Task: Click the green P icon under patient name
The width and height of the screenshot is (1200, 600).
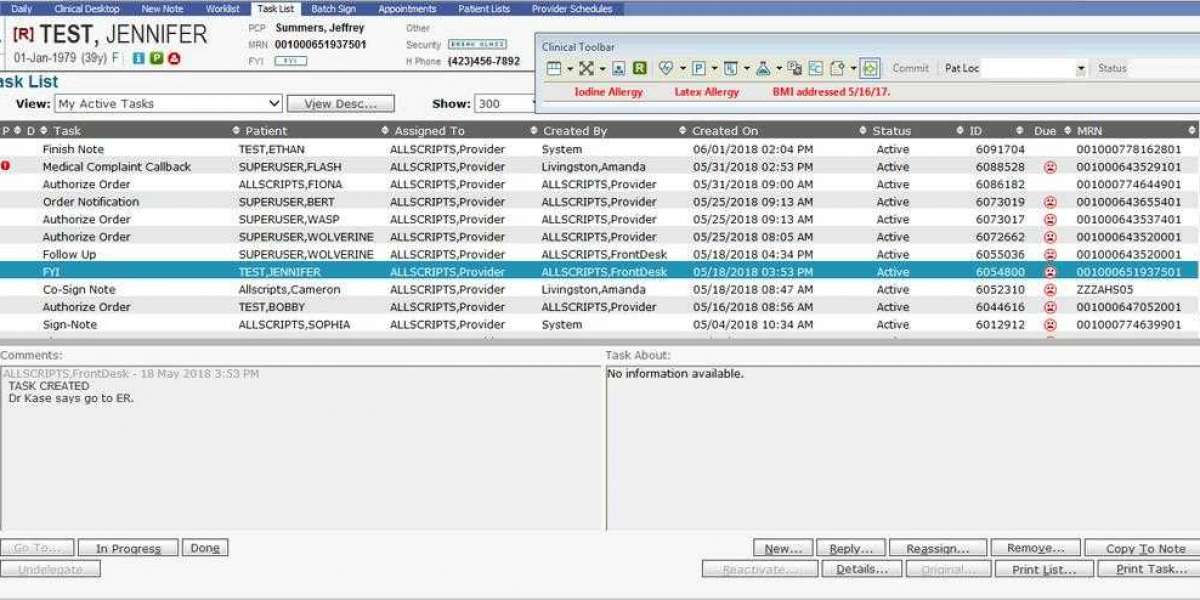Action: 156,58
